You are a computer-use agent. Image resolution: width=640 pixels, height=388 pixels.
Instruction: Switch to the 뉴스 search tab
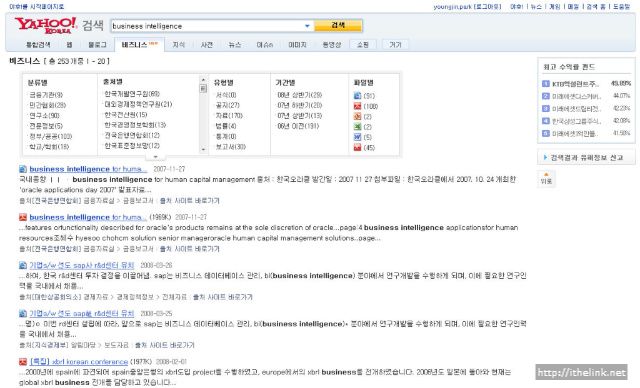click(235, 45)
